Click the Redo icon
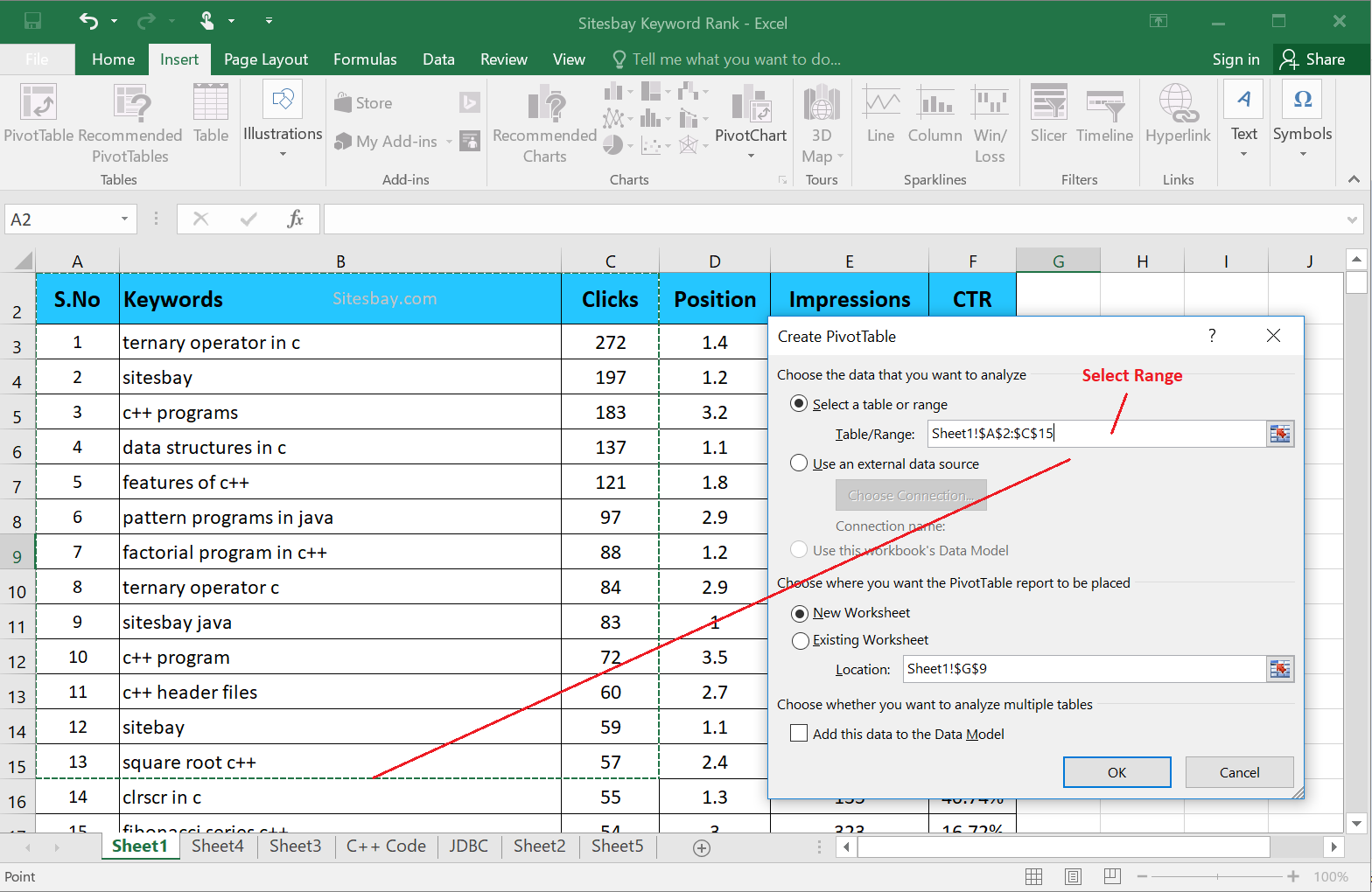Screen dimensions: 1372x892 click(x=147, y=20)
